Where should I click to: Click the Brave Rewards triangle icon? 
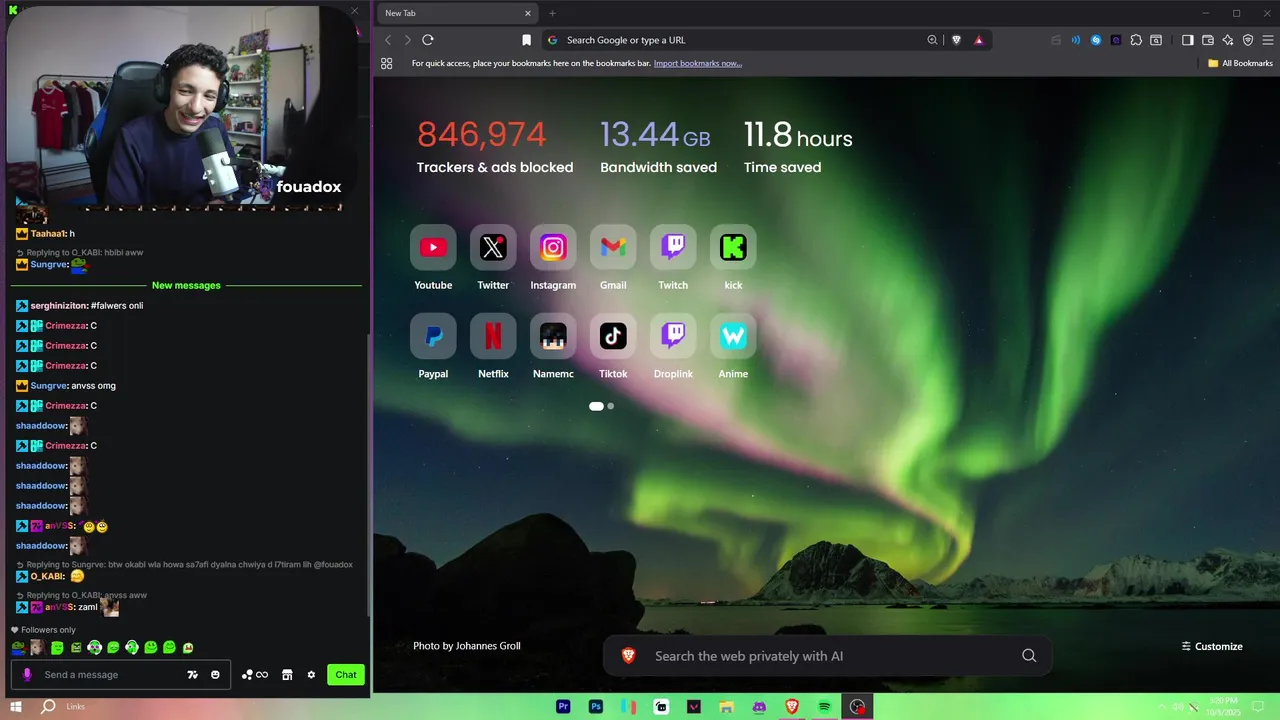coord(978,40)
